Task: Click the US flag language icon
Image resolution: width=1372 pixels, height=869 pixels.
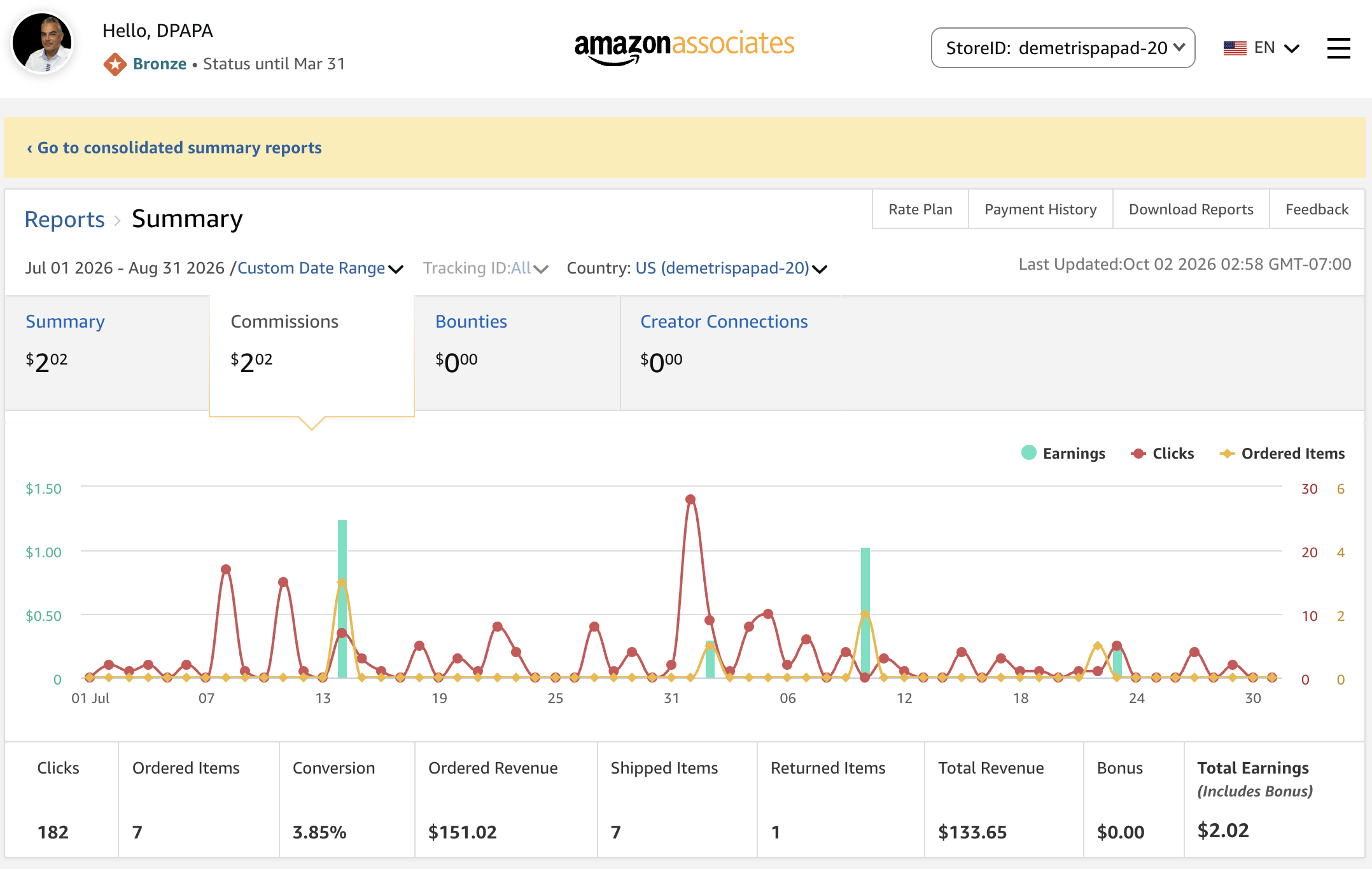Action: 1235,48
